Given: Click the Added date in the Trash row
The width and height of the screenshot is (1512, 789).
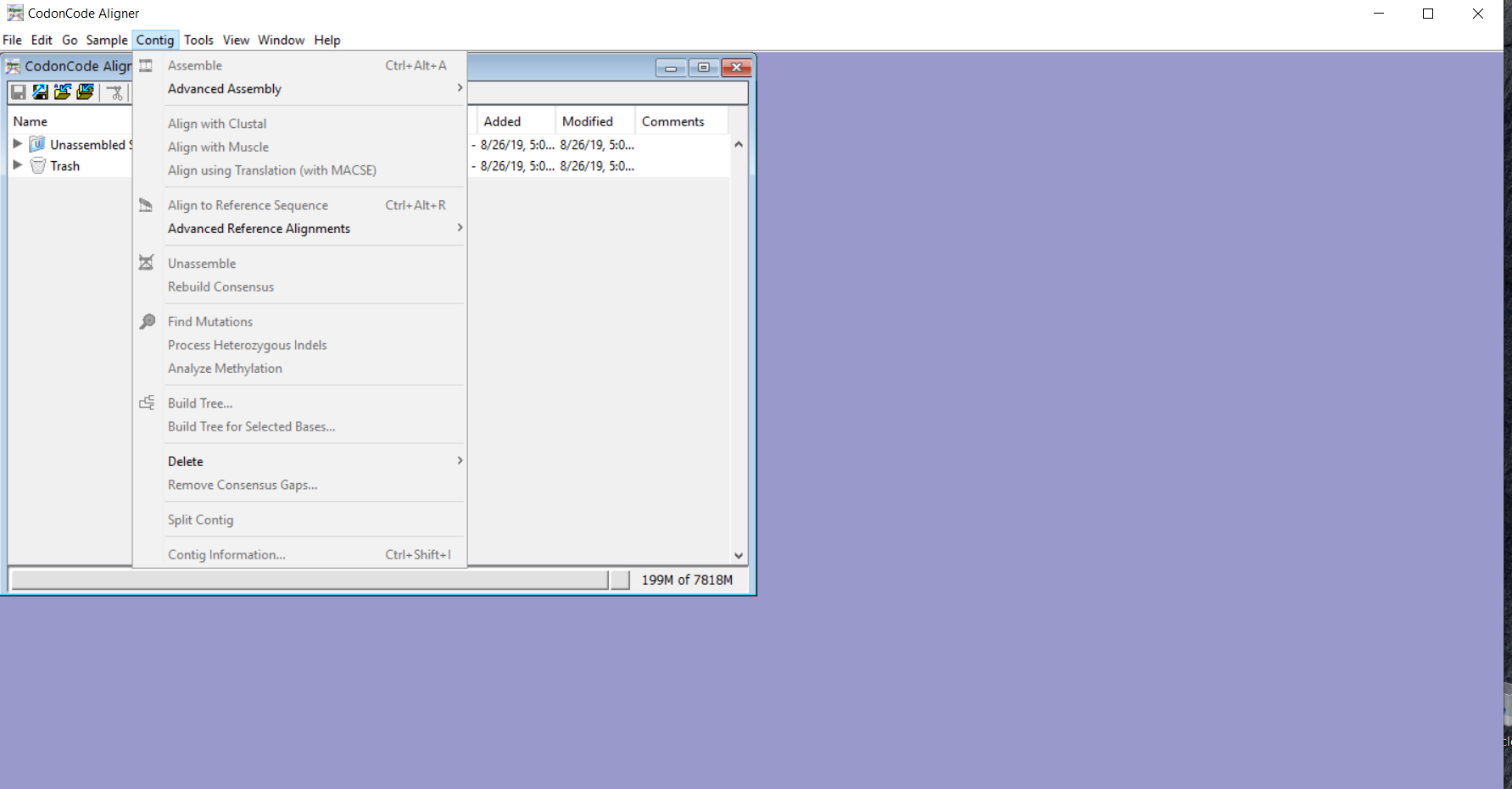Looking at the screenshot, I should click(x=517, y=166).
